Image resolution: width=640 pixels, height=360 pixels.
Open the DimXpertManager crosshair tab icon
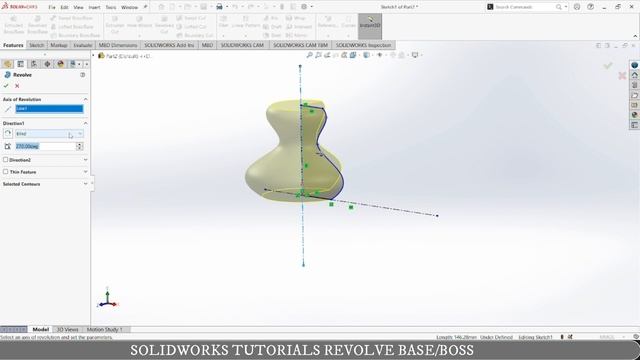click(x=47, y=64)
